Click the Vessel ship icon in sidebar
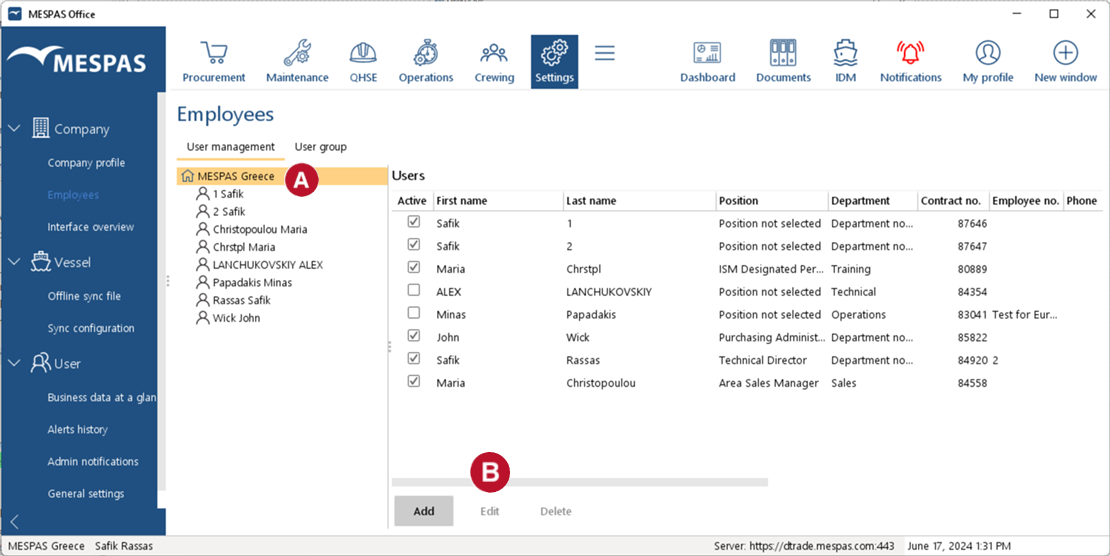 click(x=40, y=261)
